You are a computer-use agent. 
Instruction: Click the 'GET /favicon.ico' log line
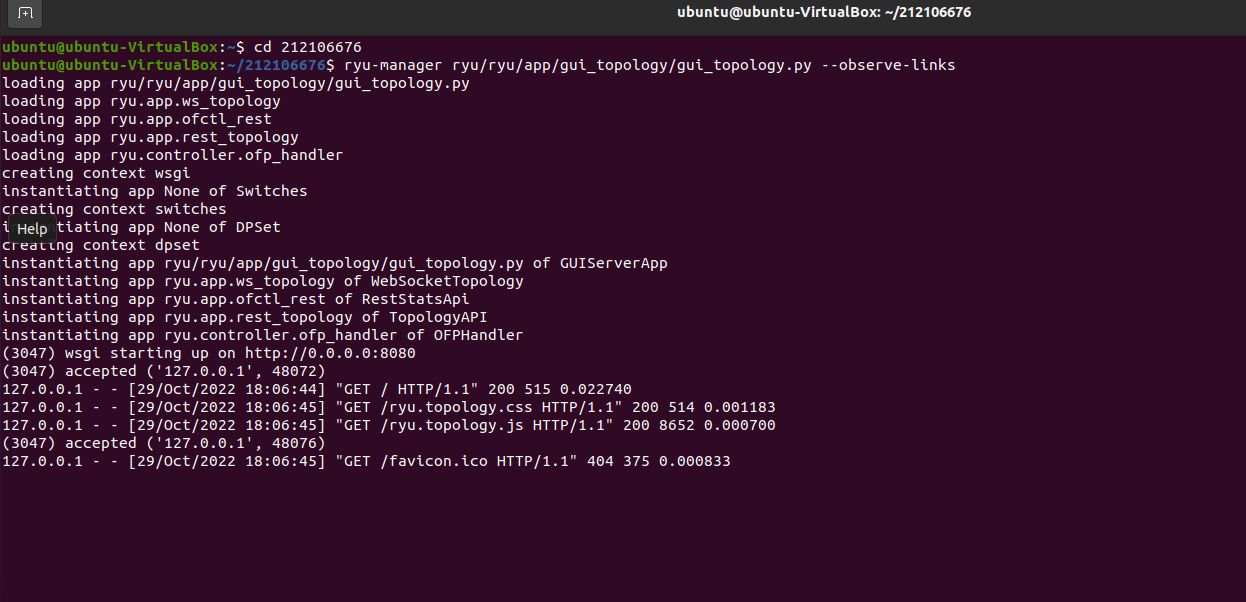pos(366,461)
